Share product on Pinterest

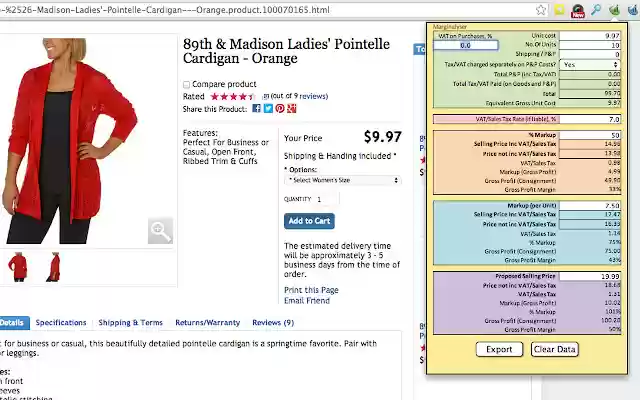tap(280, 108)
